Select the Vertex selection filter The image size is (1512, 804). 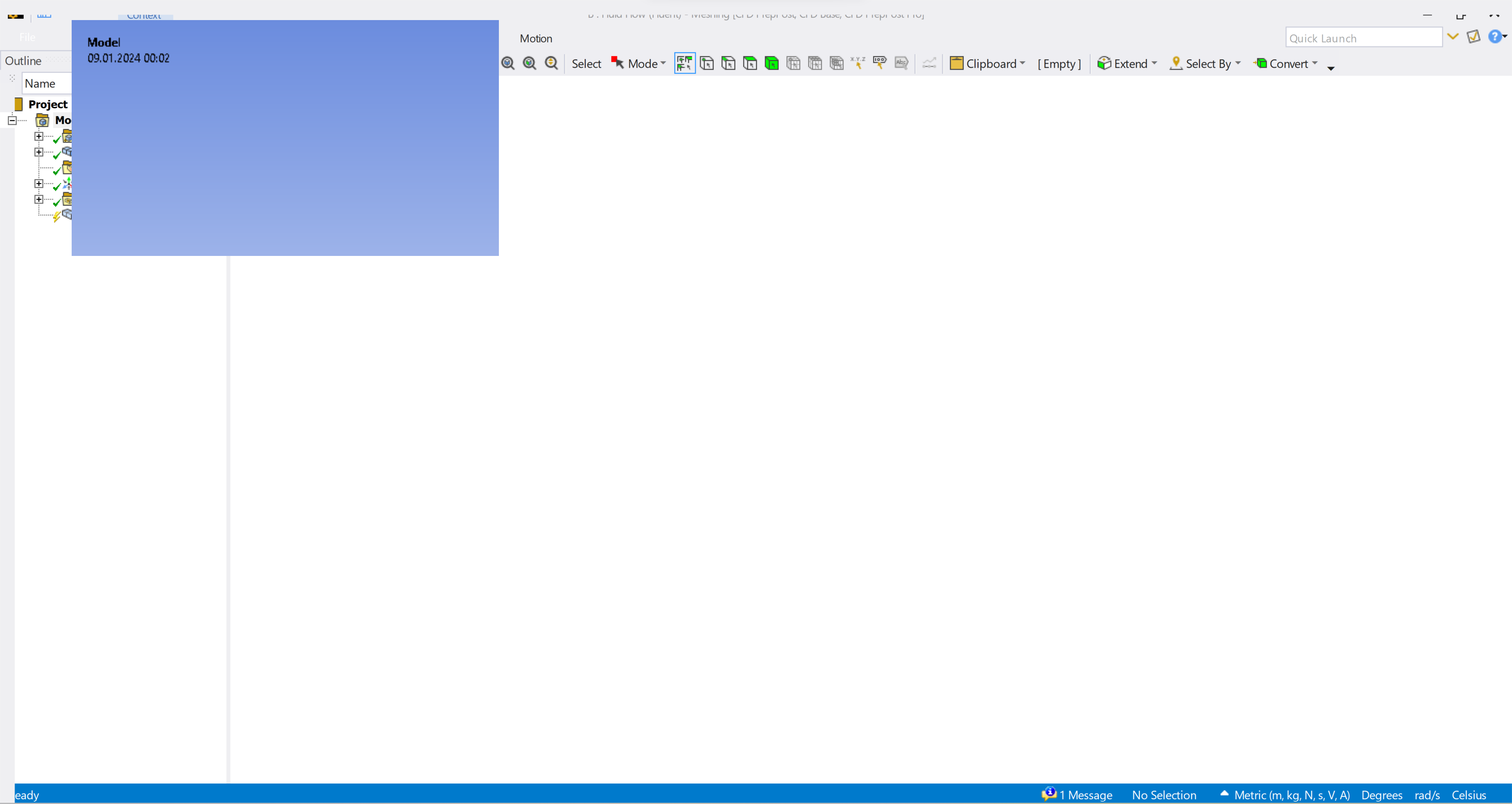pos(707,63)
